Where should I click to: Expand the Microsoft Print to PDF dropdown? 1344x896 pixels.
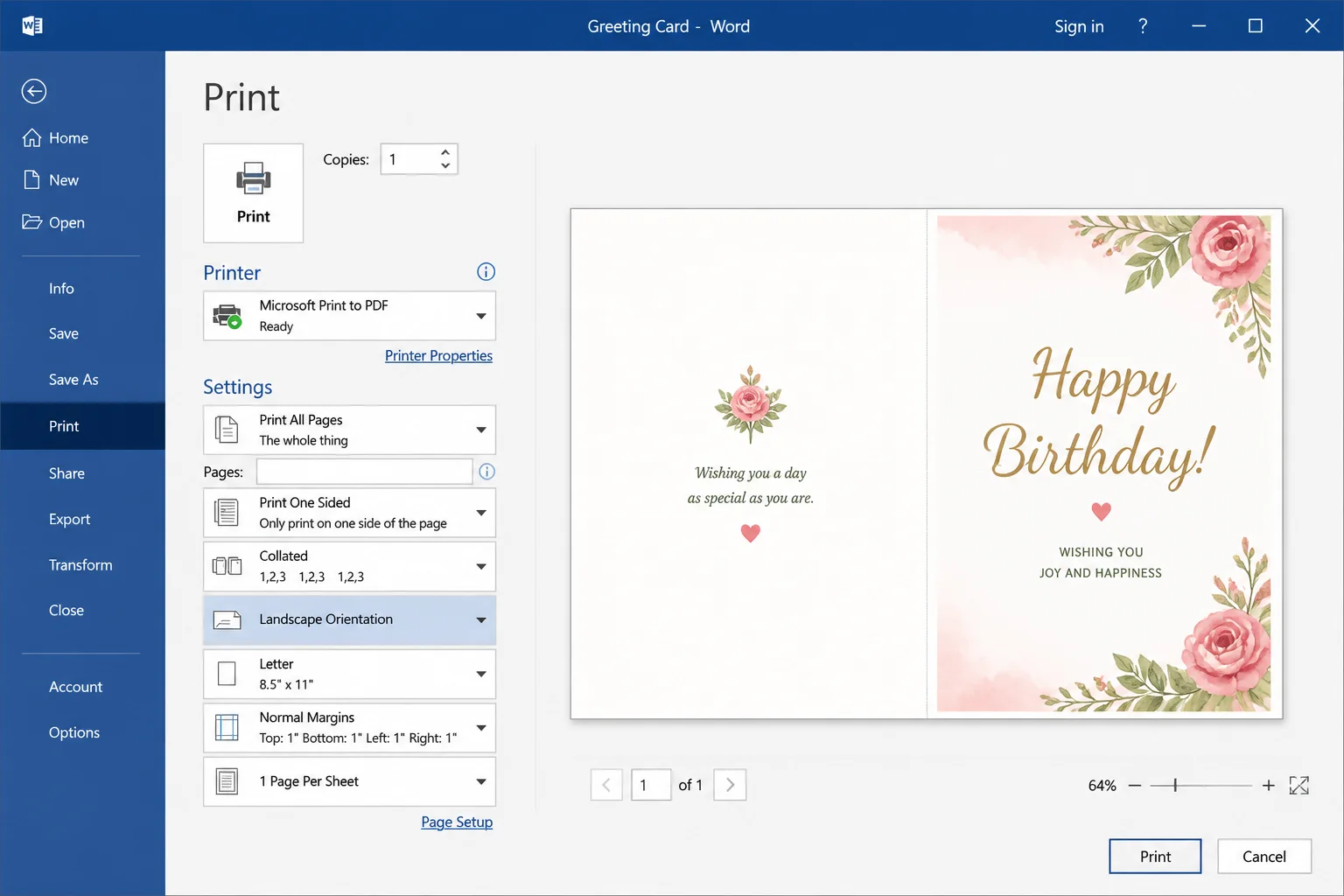pos(481,316)
